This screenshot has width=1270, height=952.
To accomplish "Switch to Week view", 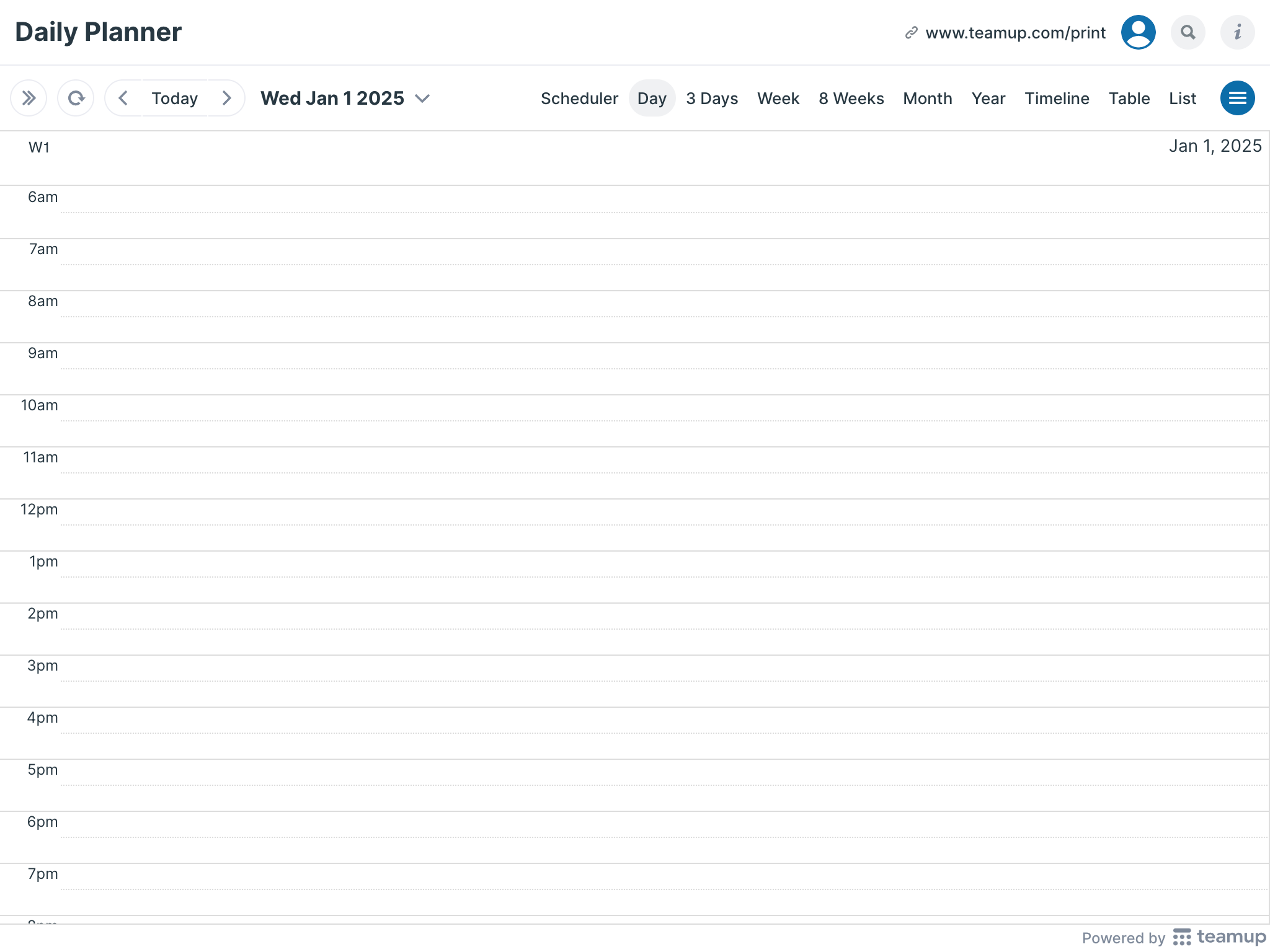I will (778, 99).
